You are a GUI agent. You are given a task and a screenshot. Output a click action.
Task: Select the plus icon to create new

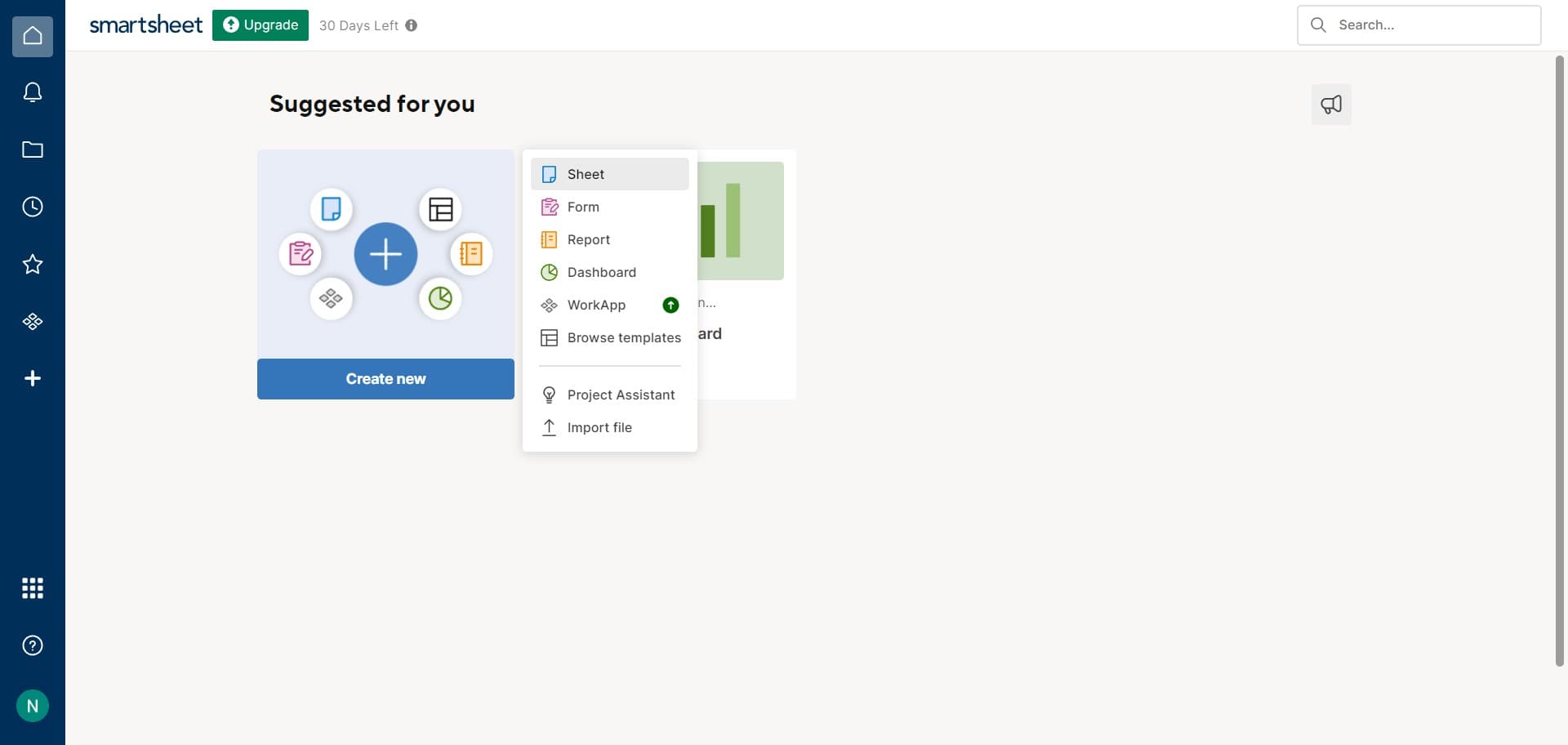[32, 377]
